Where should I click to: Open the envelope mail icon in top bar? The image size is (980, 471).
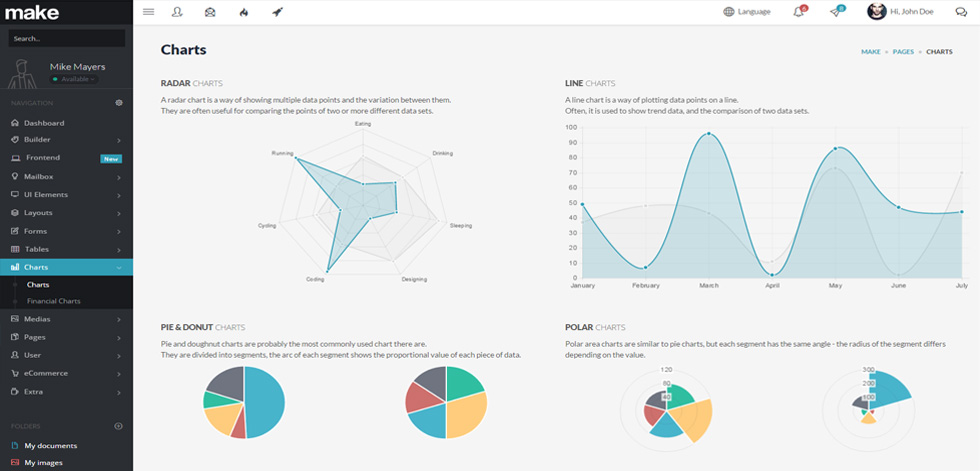[210, 11]
